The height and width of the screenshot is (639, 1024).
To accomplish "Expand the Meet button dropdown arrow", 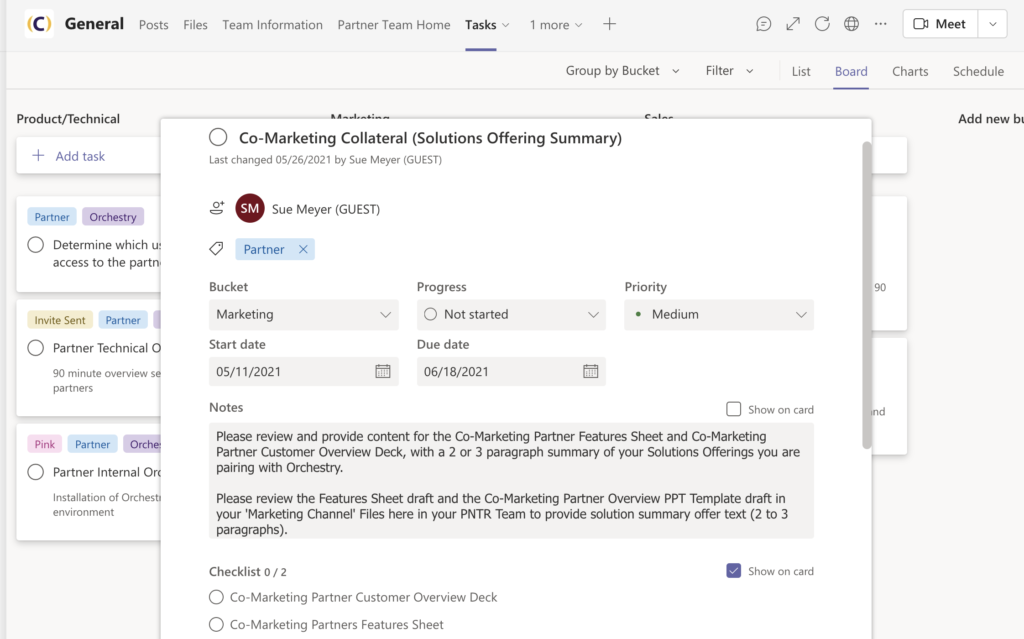I will 993,23.
